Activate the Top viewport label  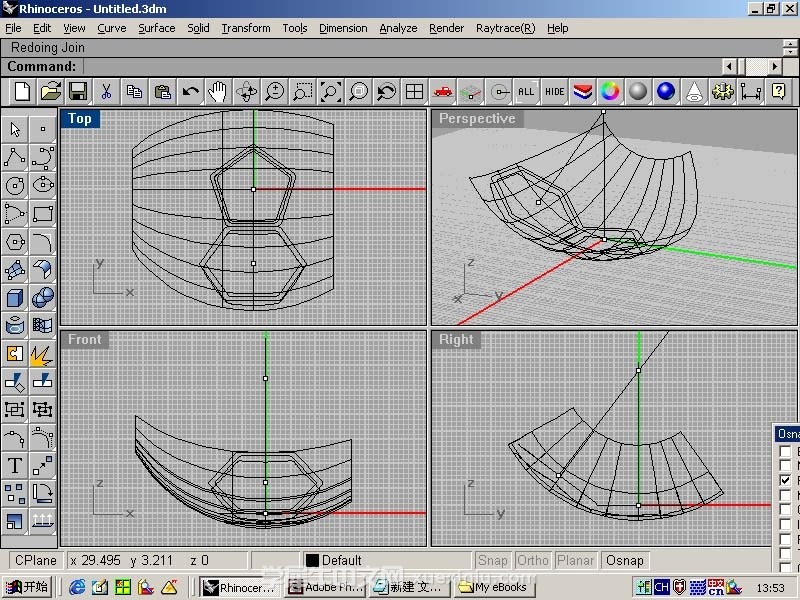pyautogui.click(x=80, y=118)
